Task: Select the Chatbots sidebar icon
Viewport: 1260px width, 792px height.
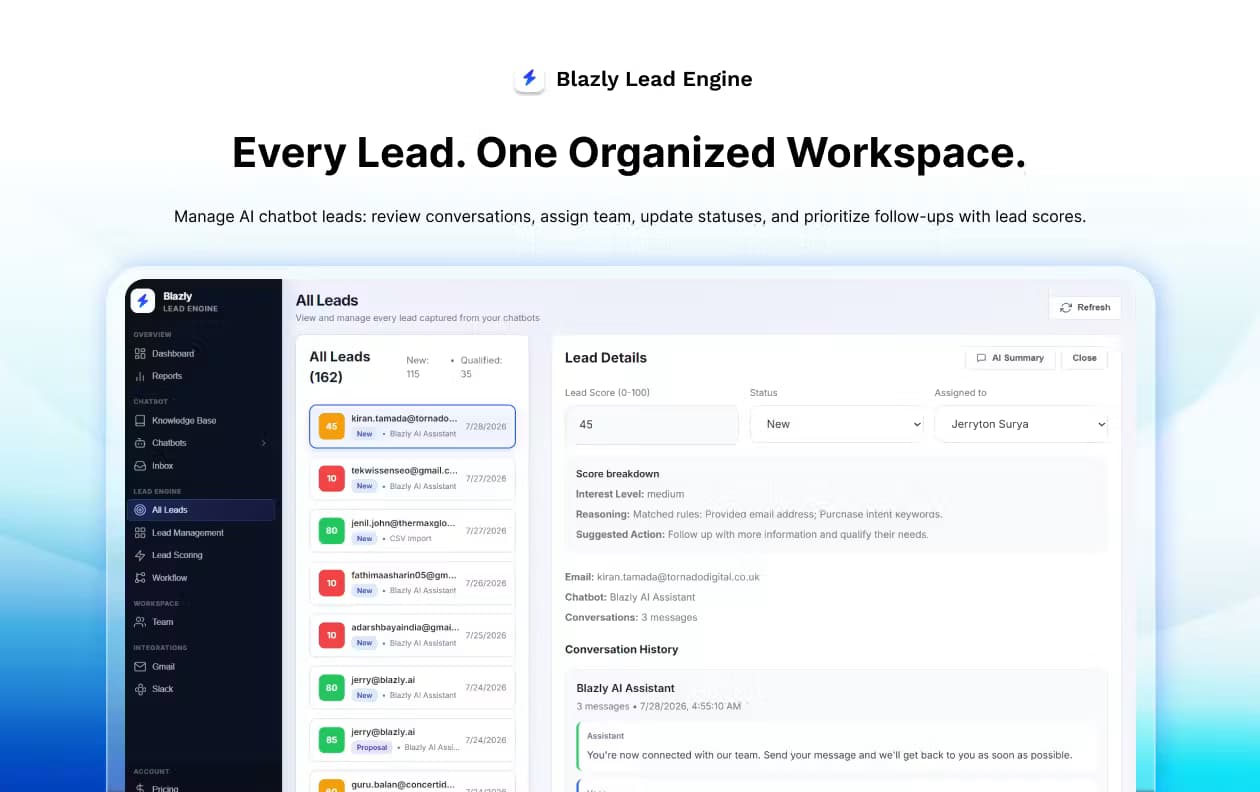Action: click(x=140, y=443)
